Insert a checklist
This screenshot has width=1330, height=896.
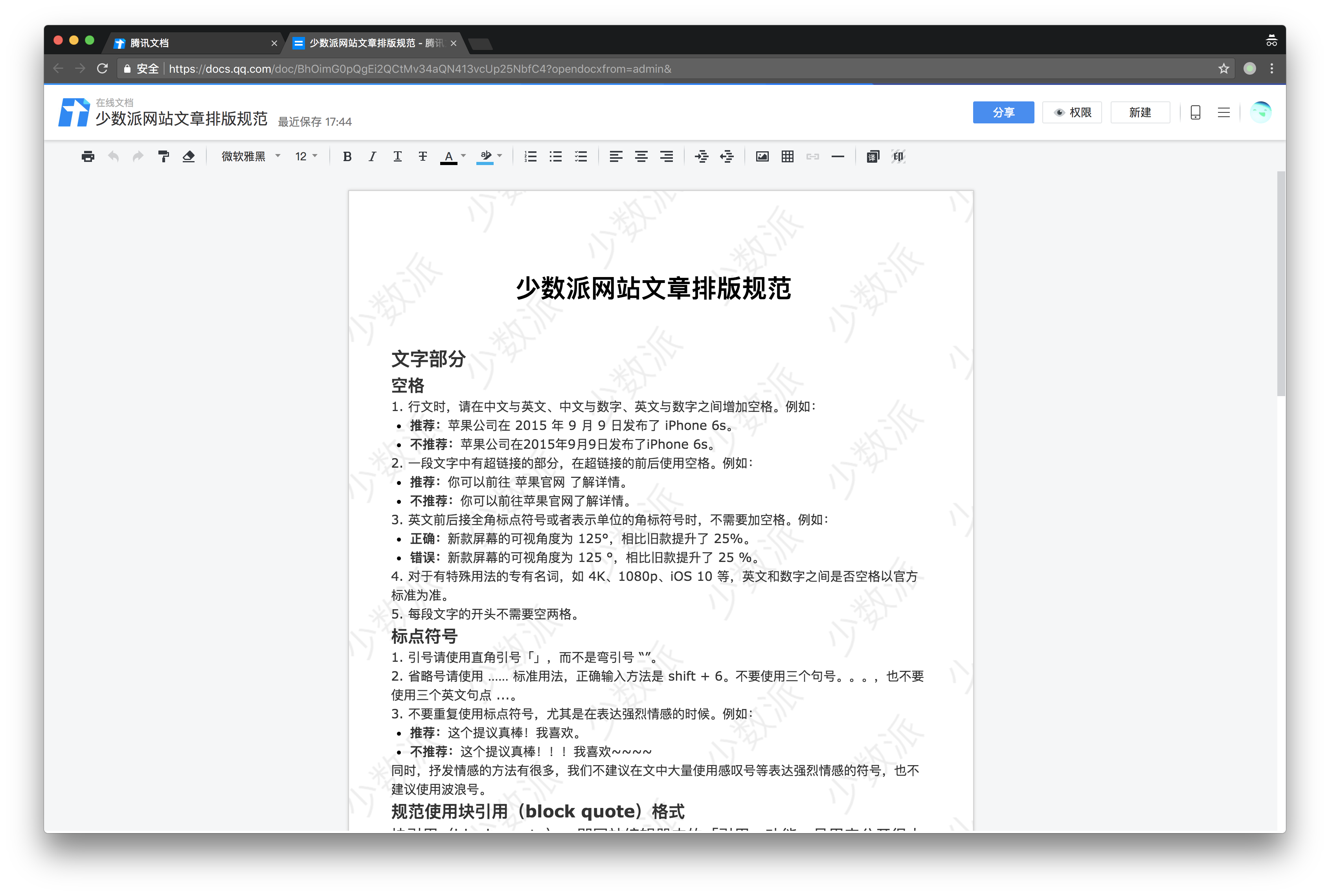click(581, 156)
